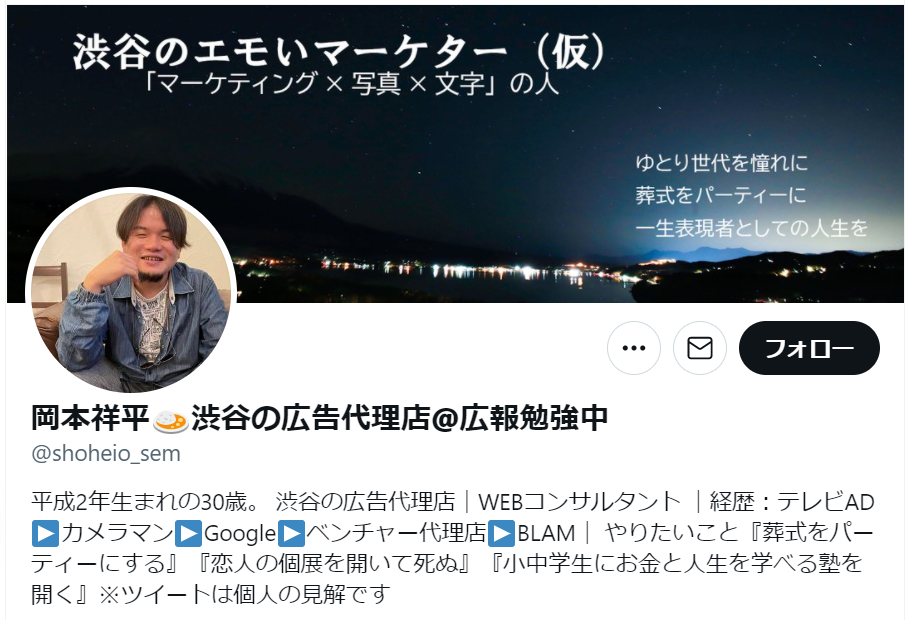Click the display name 岡本祥平
Screen dimensions: 919x620
point(90,418)
